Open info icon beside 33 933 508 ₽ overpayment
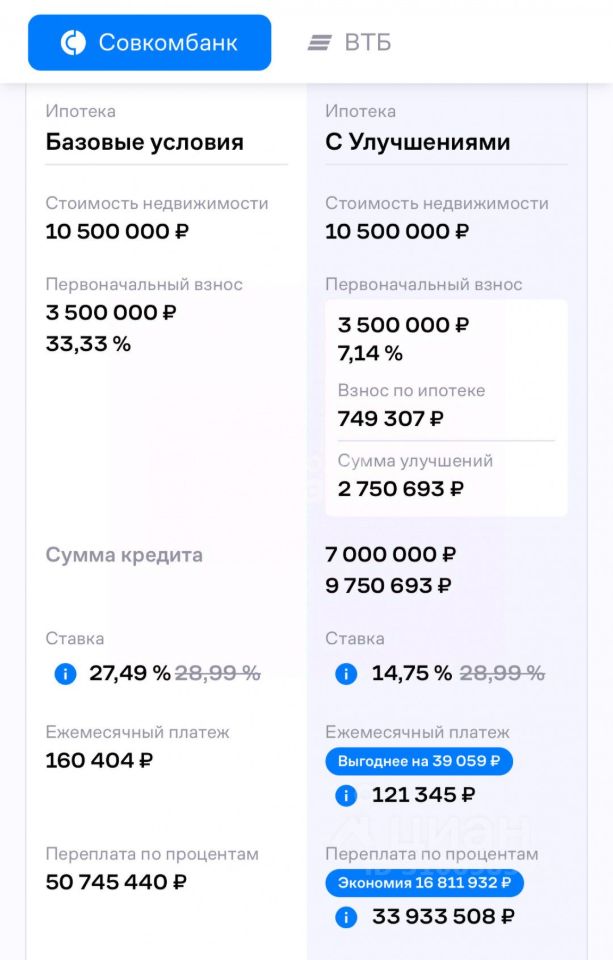This screenshot has width=613, height=960. pos(346,917)
